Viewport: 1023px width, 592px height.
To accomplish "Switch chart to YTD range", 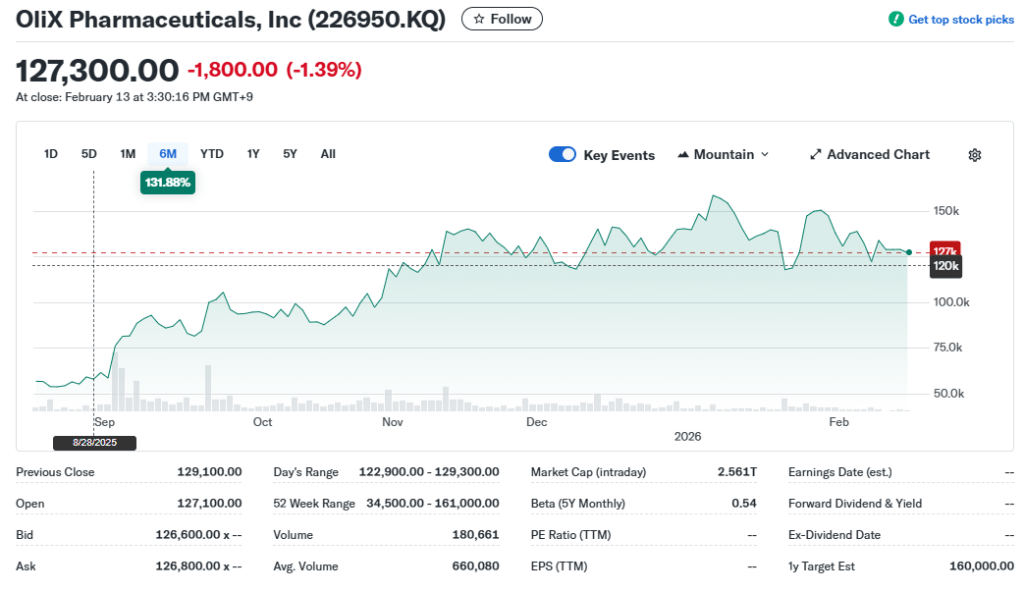I will pos(212,154).
